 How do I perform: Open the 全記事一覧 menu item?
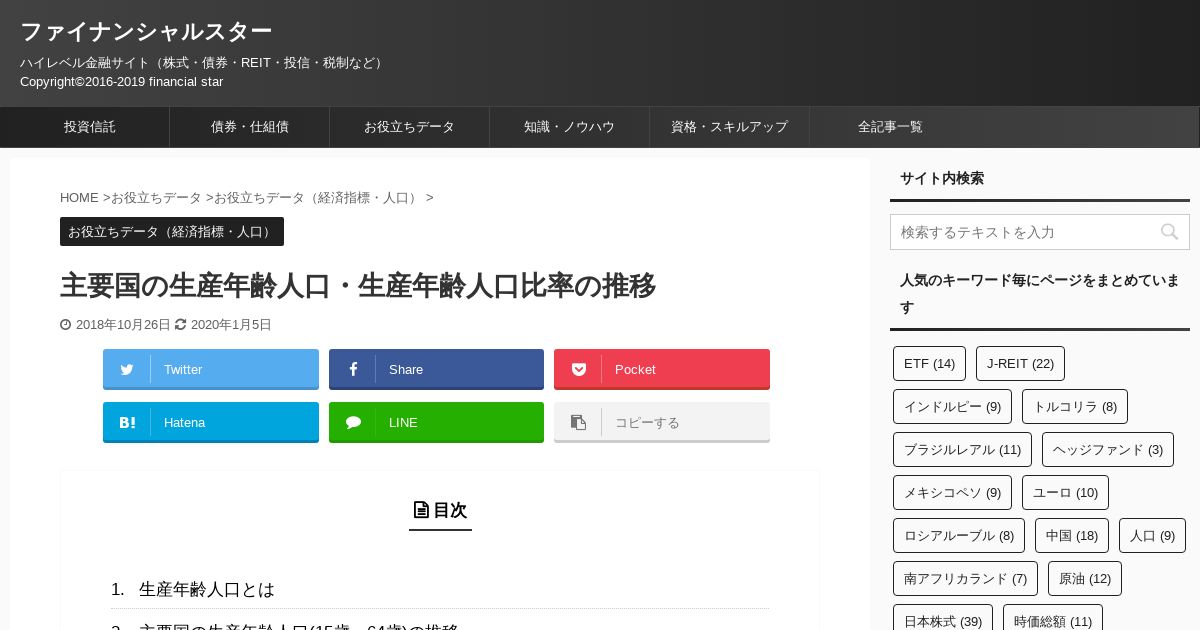click(x=890, y=127)
